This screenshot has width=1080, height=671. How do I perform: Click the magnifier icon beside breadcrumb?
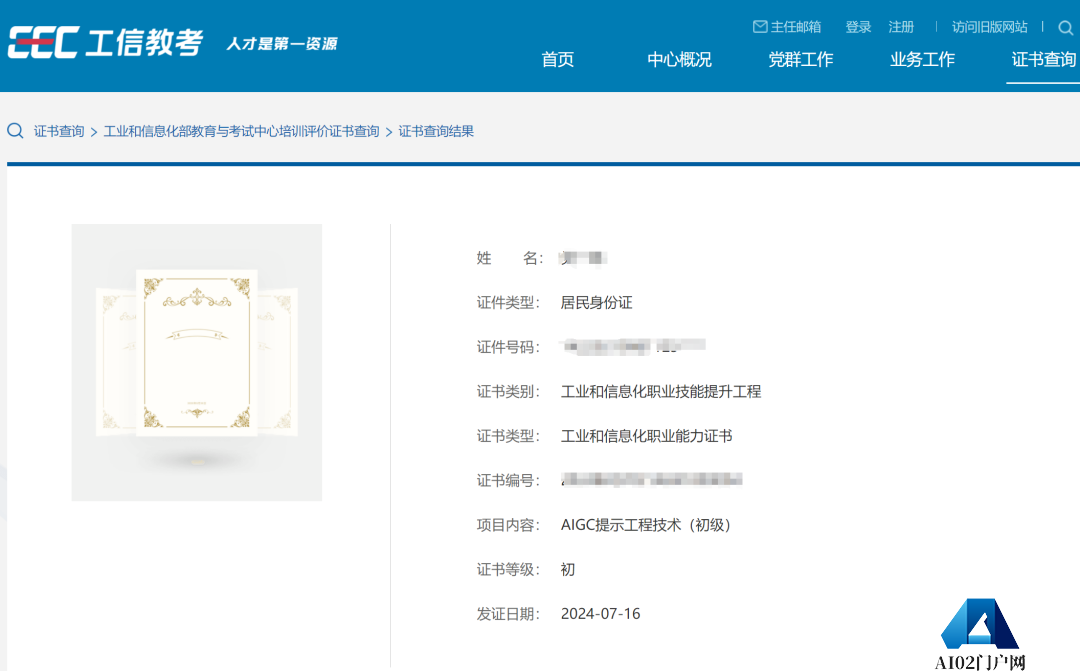tap(15, 130)
